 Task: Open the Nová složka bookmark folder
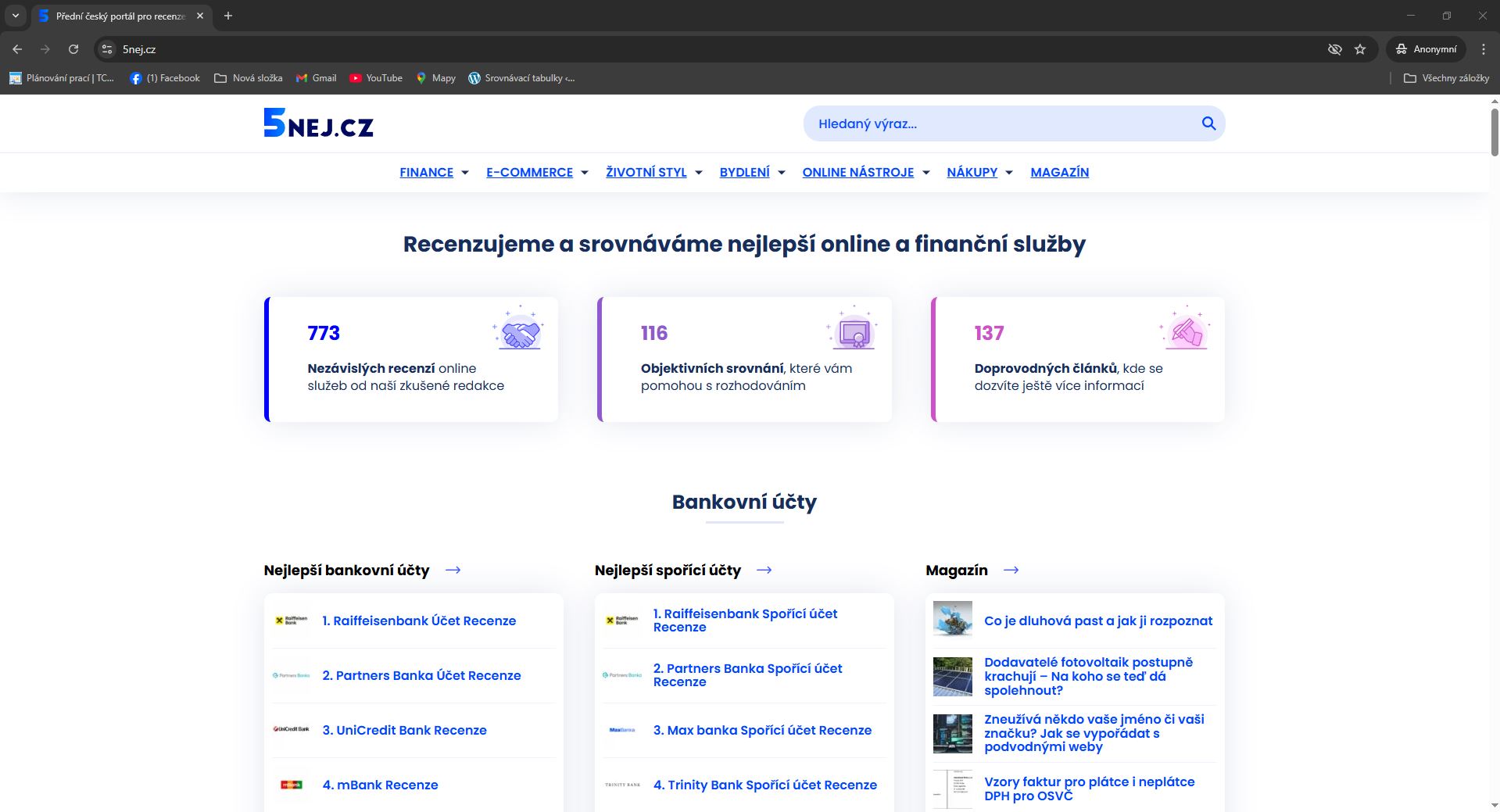coord(249,78)
